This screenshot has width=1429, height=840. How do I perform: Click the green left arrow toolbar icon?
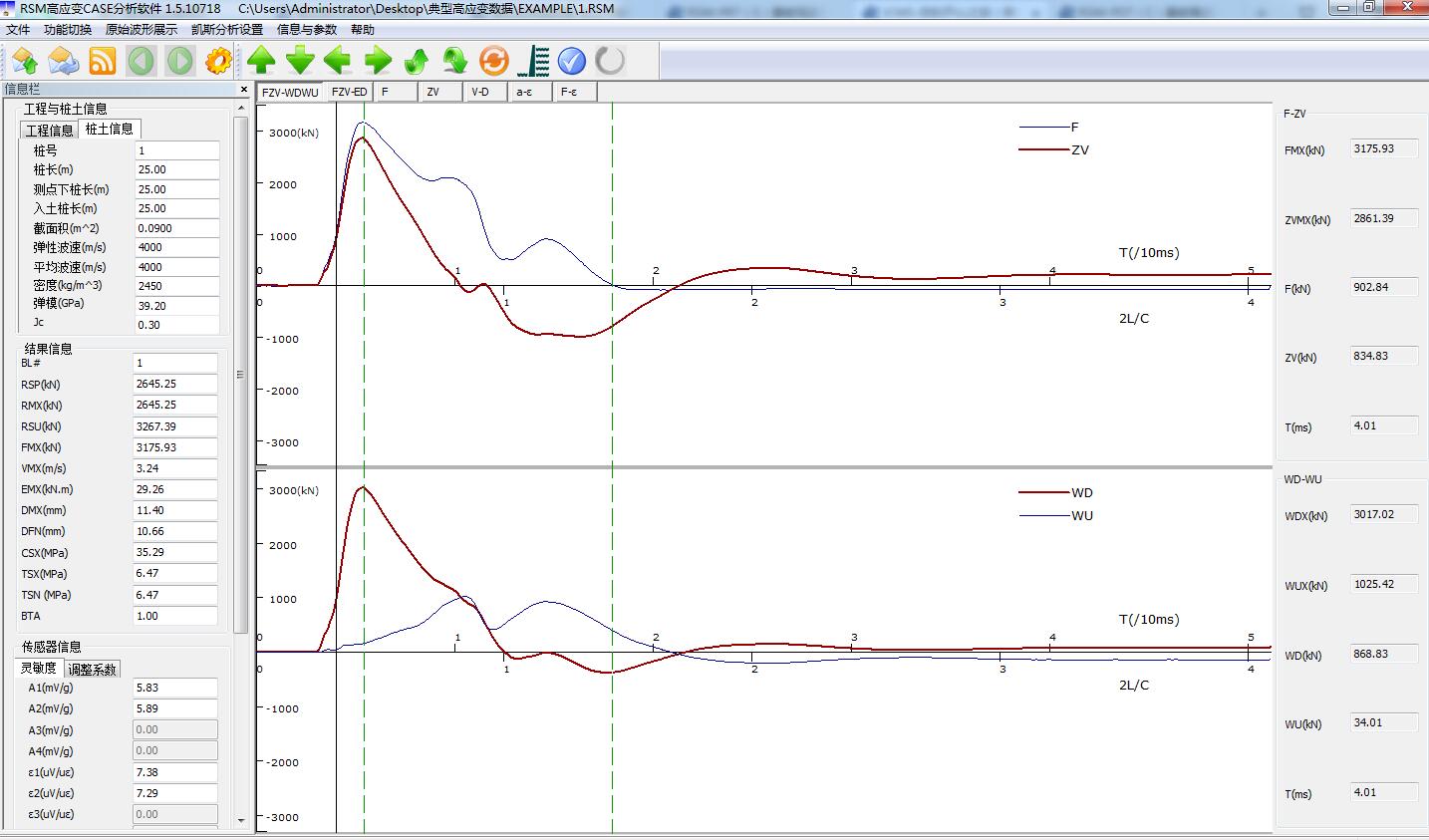[x=338, y=62]
